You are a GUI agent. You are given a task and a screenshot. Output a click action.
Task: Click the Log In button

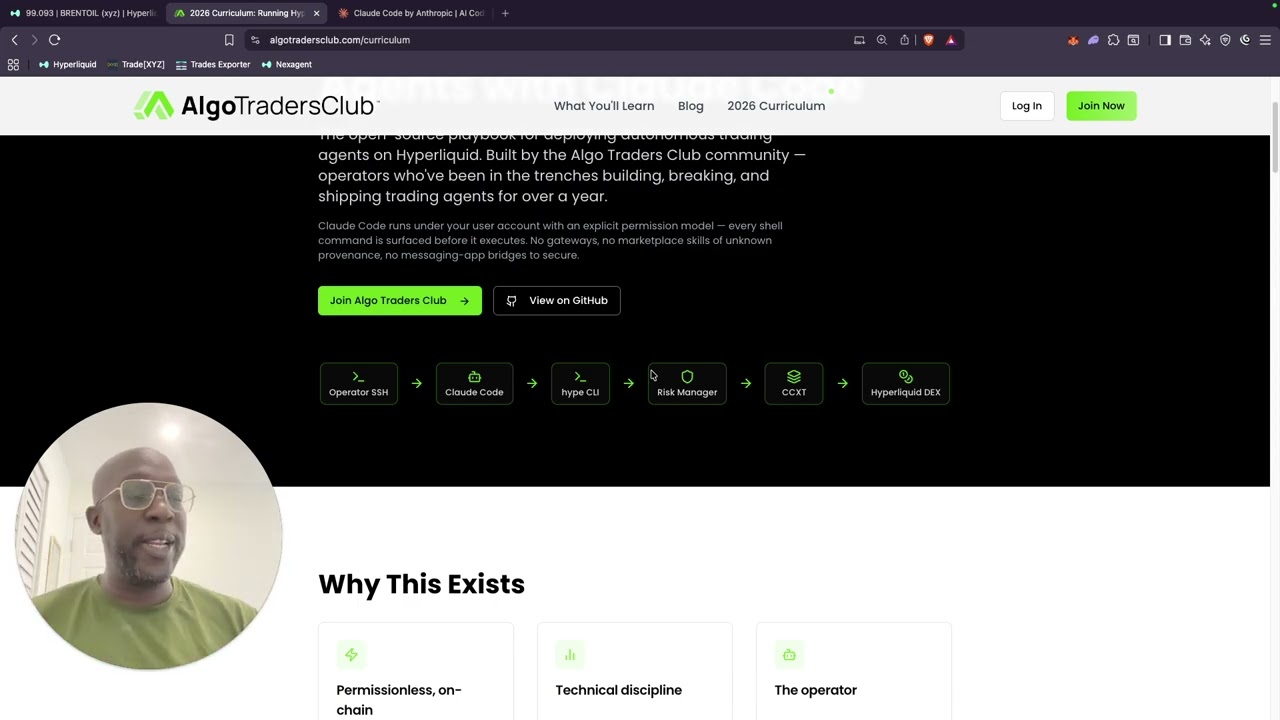[x=1026, y=106]
